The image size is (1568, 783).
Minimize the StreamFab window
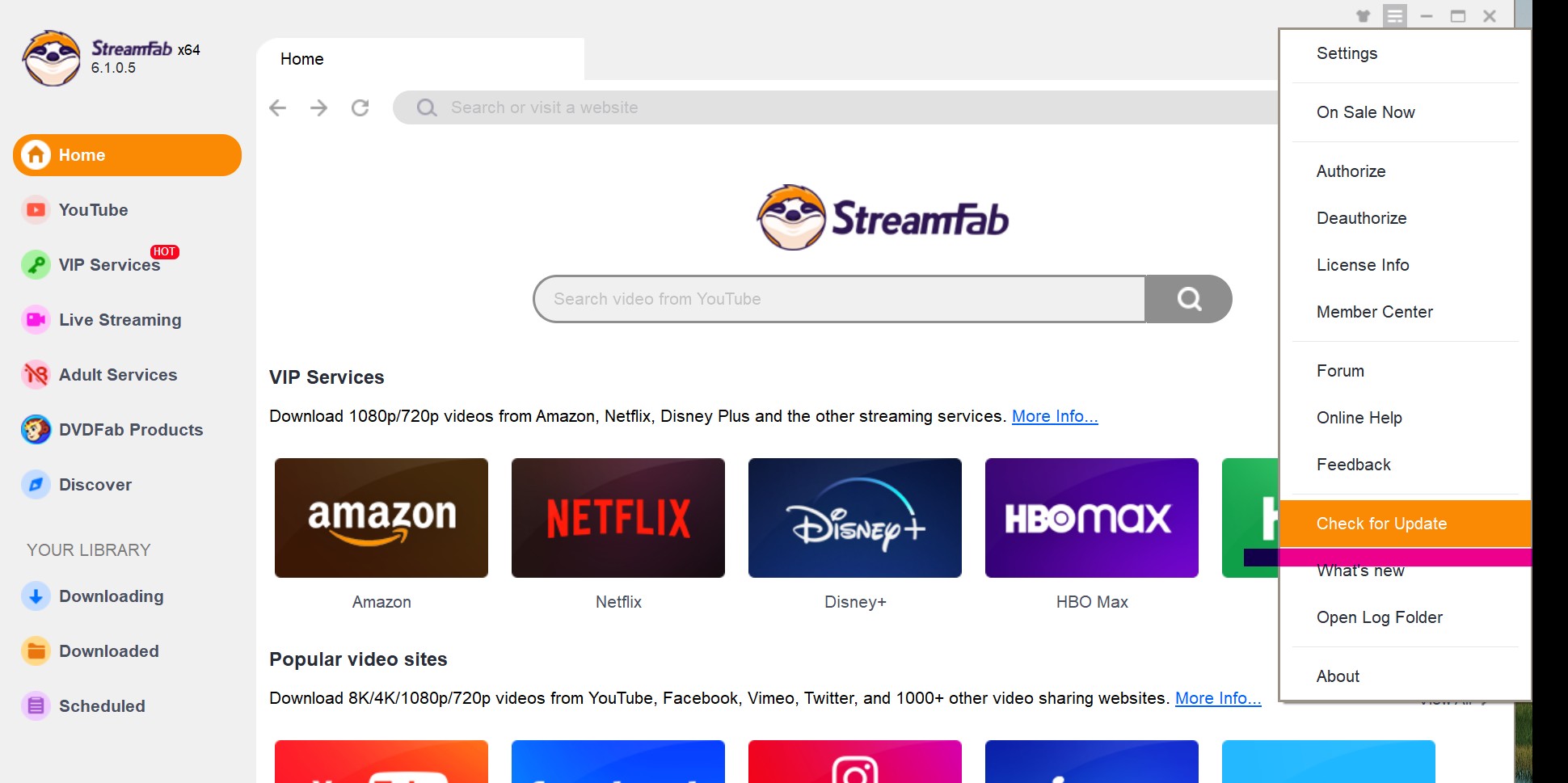point(1427,16)
